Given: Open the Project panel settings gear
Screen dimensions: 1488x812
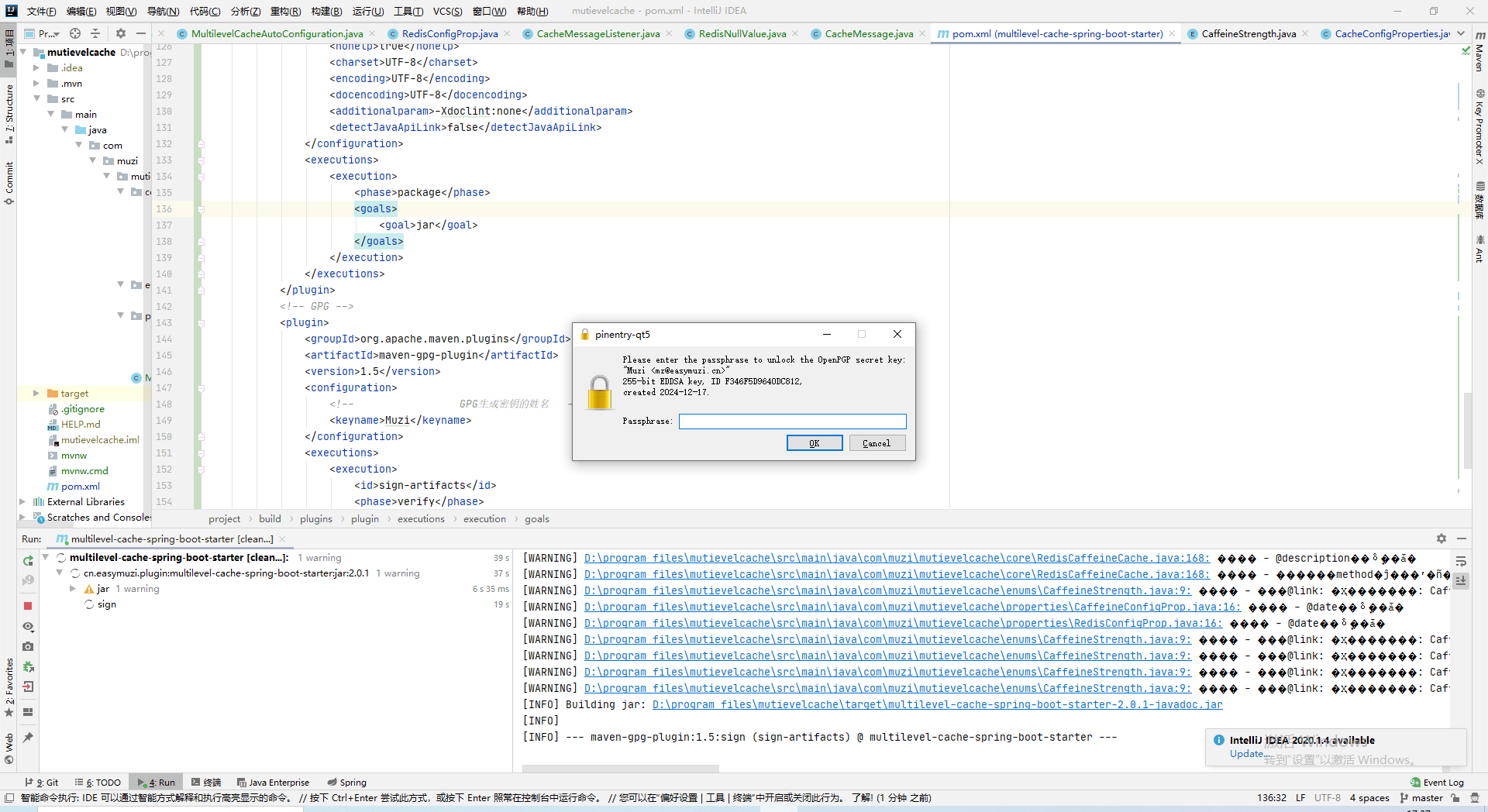Looking at the screenshot, I should tap(120, 33).
